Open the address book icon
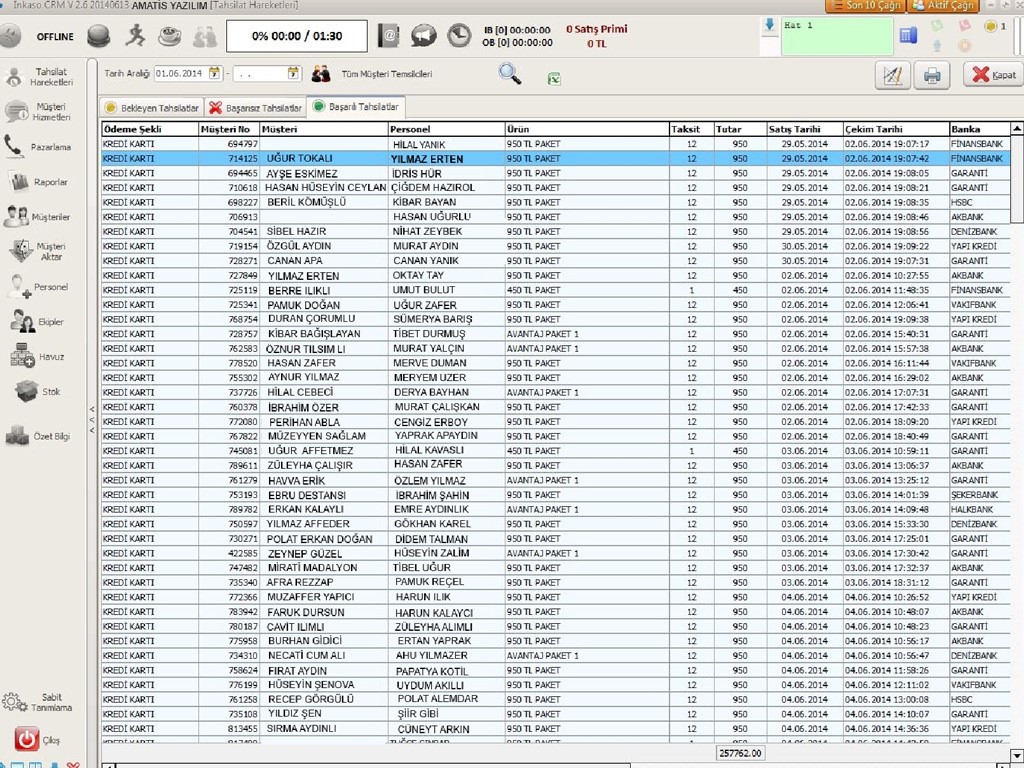 click(x=389, y=35)
